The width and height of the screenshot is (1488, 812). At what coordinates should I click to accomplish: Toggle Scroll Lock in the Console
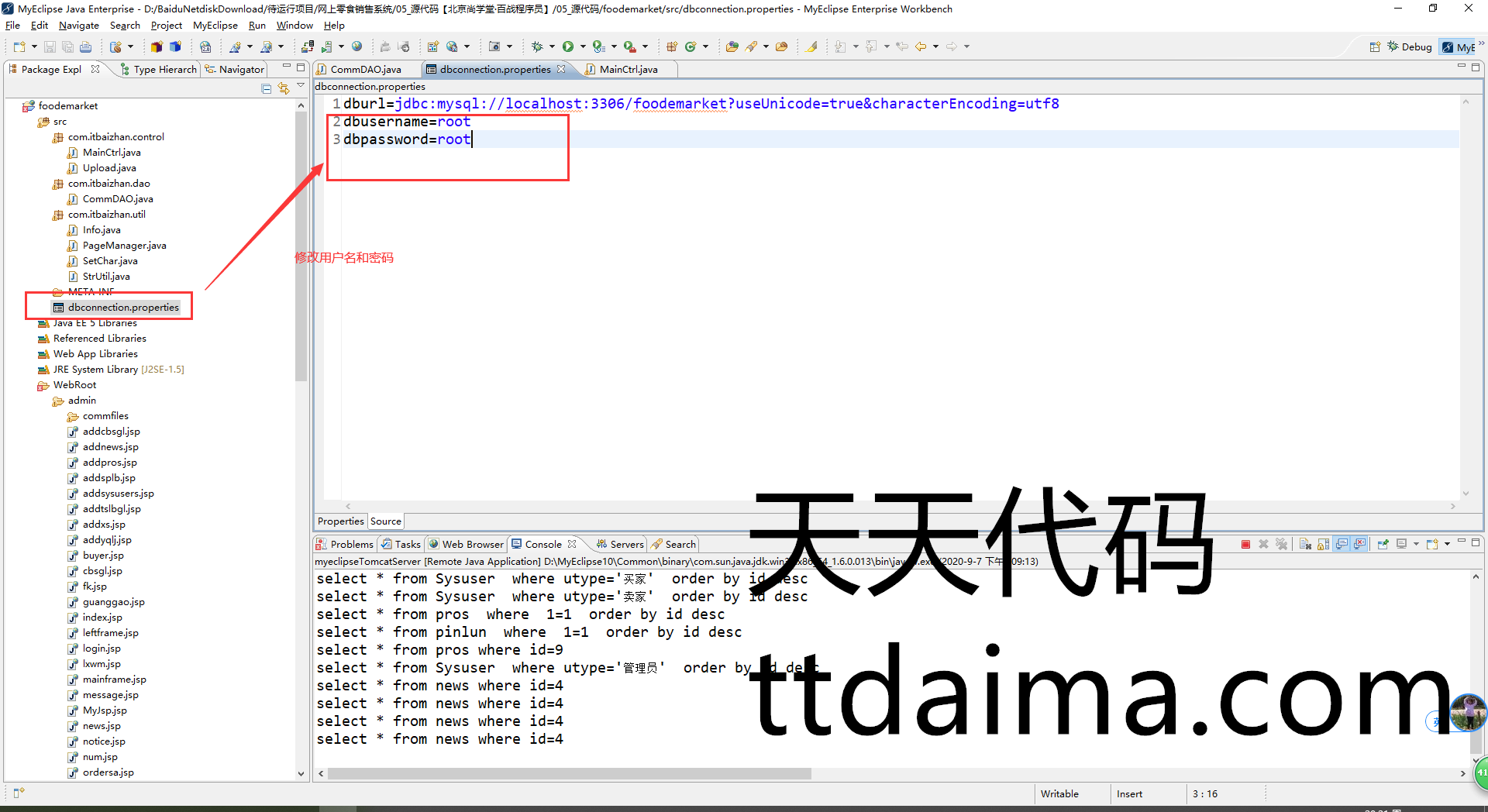click(1323, 545)
